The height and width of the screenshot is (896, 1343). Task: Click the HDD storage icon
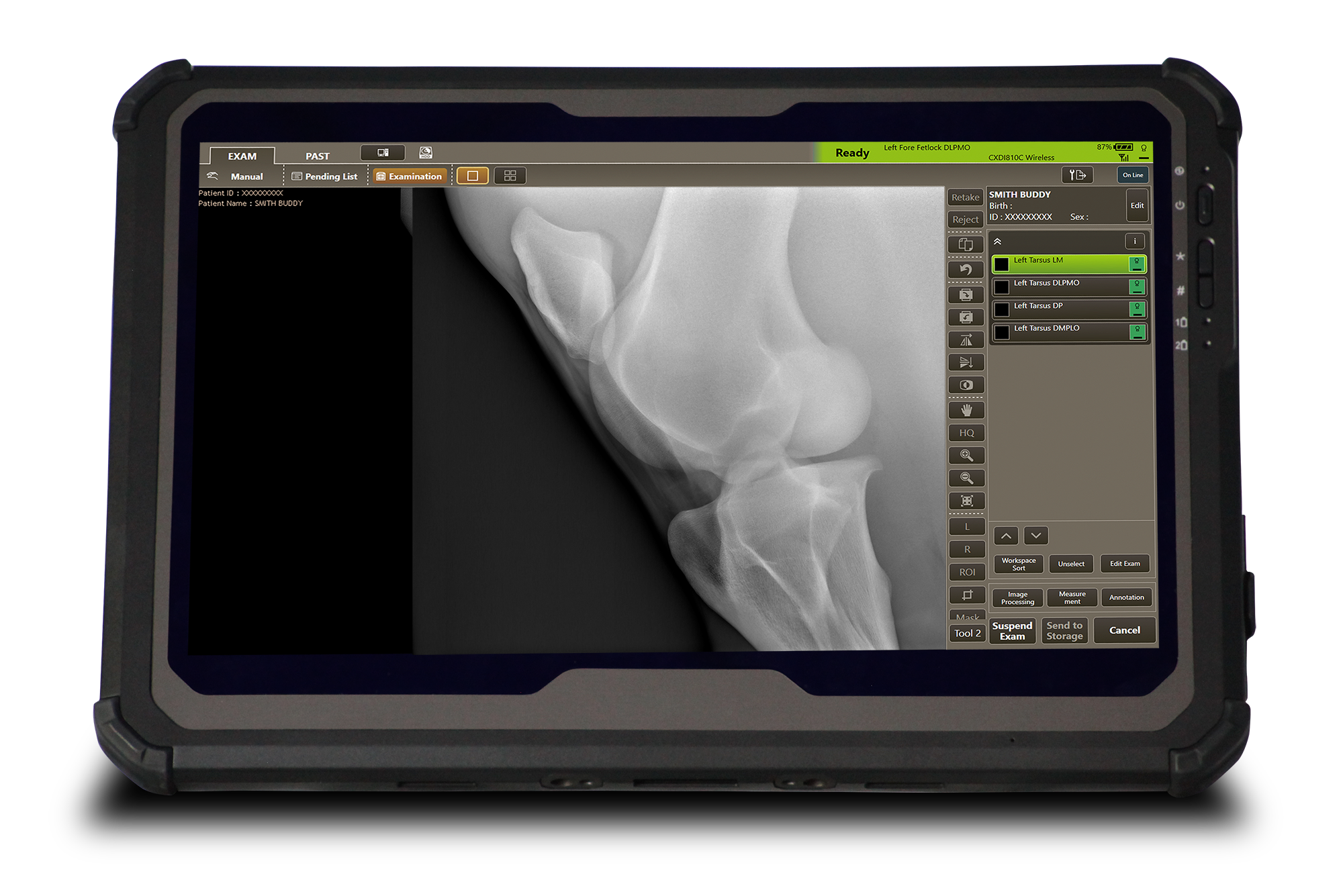426,152
